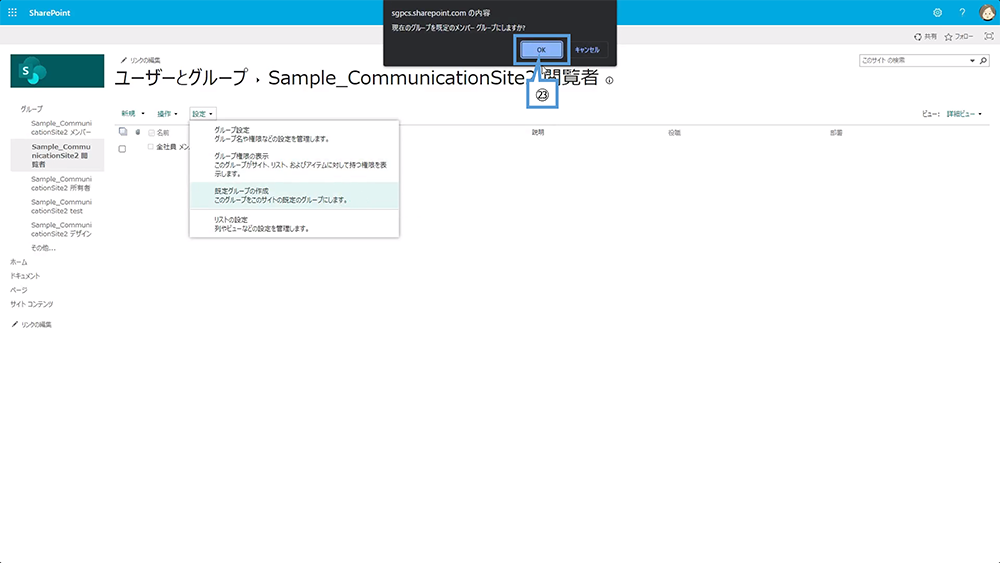
Task: Go to ホーム in left navigation
Action: tap(18, 262)
